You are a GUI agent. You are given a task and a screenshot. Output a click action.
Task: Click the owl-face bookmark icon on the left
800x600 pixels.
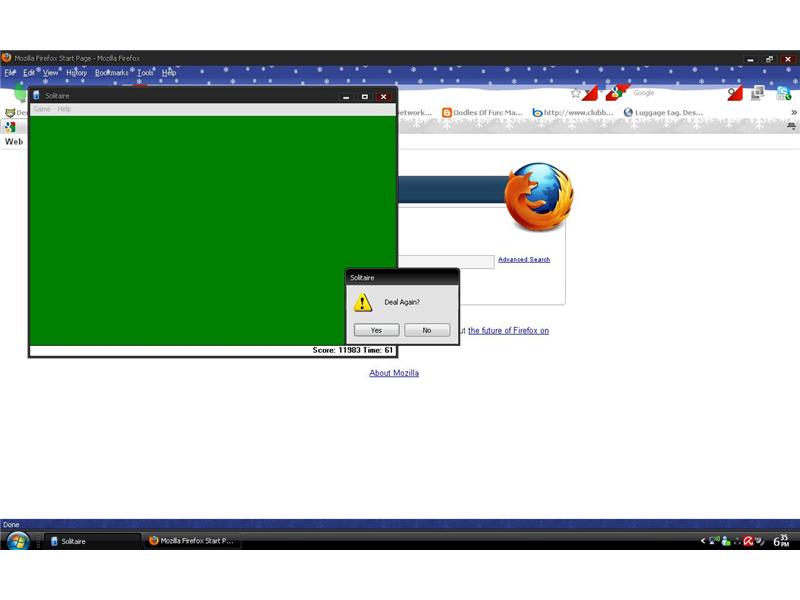point(10,112)
